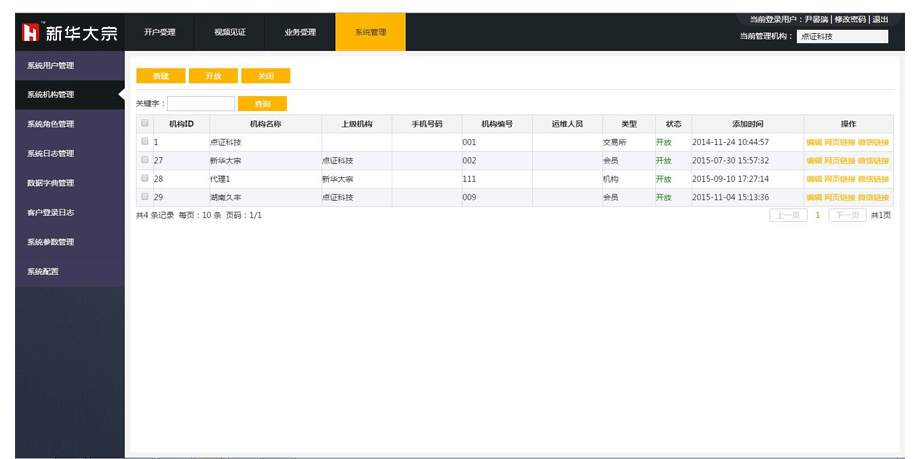Click the 修改密码 link
Image resolution: width=918 pixels, height=459 pixels.
click(x=850, y=19)
